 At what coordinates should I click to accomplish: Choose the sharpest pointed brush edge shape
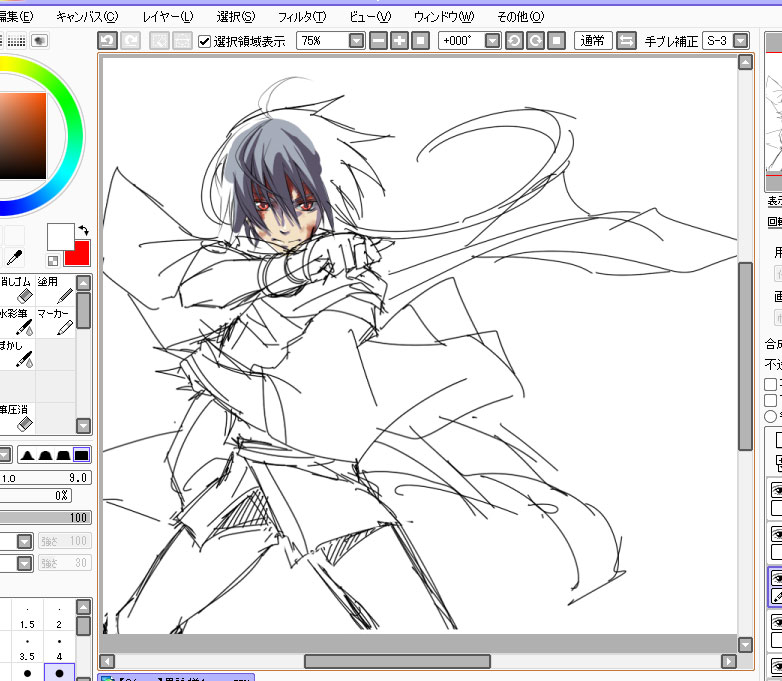pyautogui.click(x=27, y=455)
